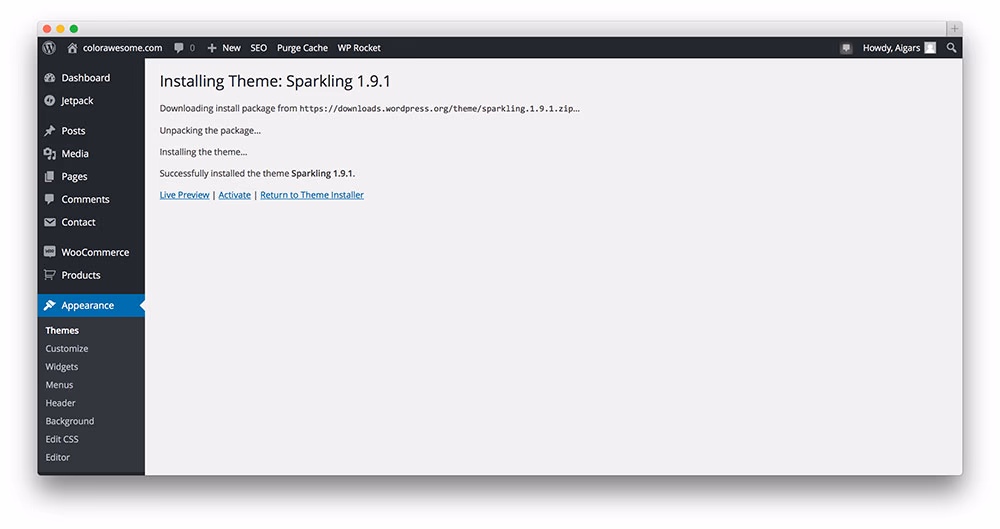
Task: Visit site via colorawesome.com link
Action: (x=122, y=48)
